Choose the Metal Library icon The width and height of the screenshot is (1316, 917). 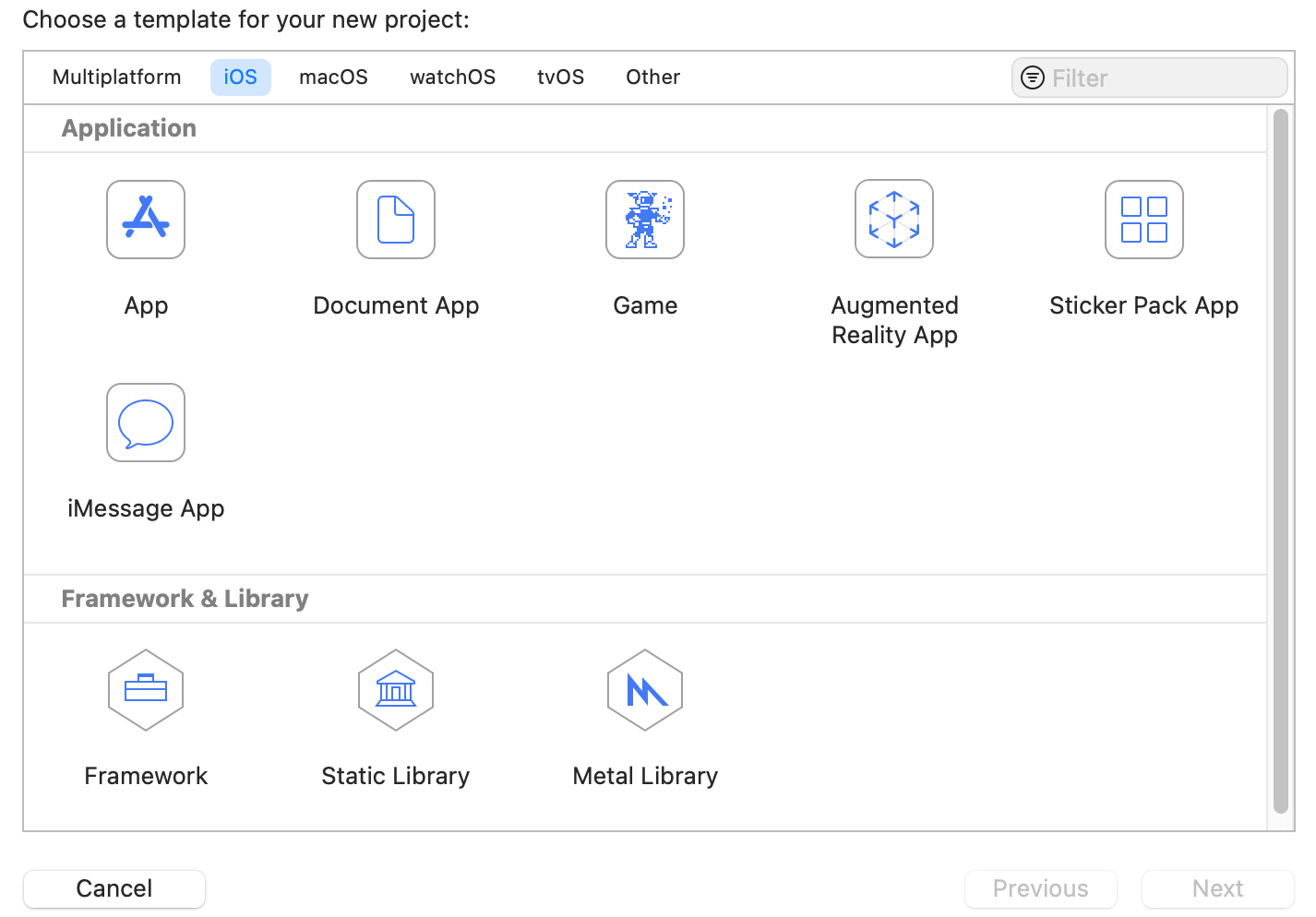(x=645, y=690)
